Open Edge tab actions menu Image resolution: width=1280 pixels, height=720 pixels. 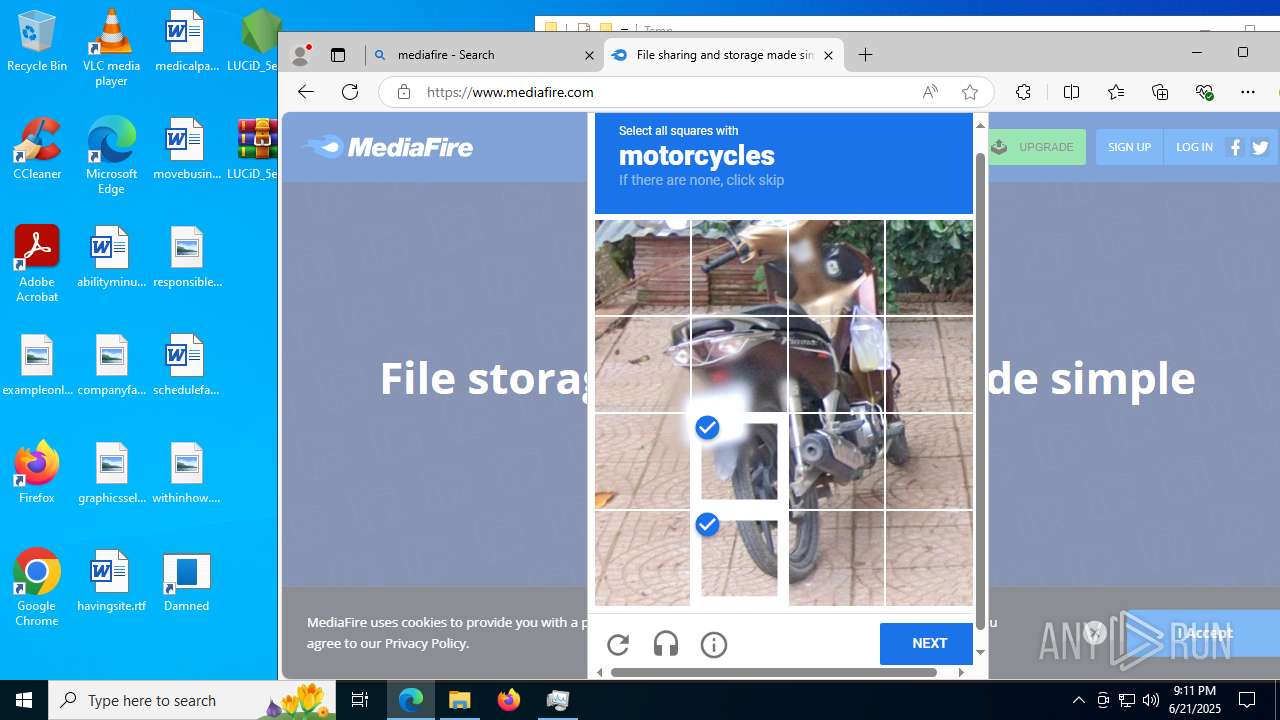338,55
